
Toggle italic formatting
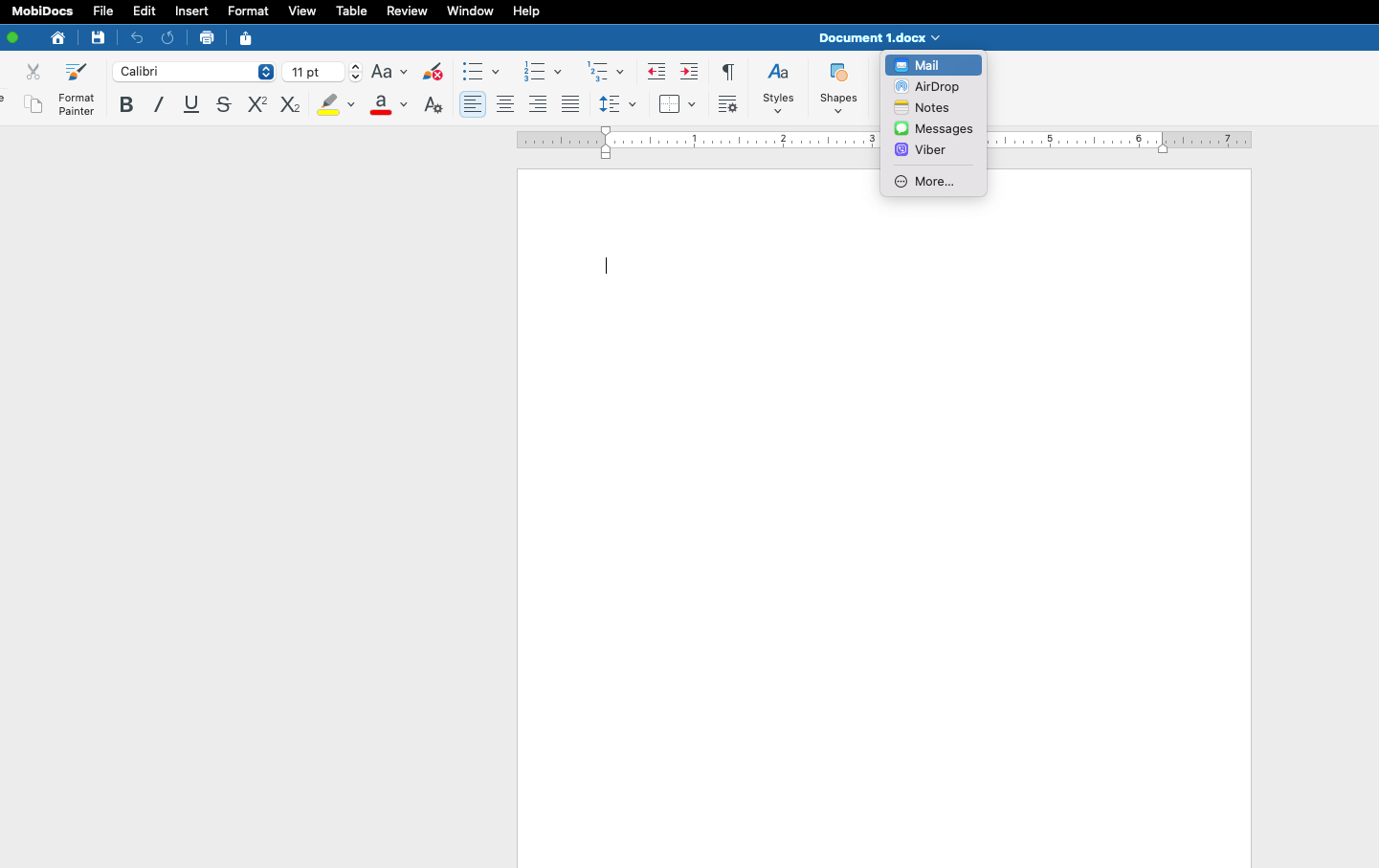coord(158,104)
